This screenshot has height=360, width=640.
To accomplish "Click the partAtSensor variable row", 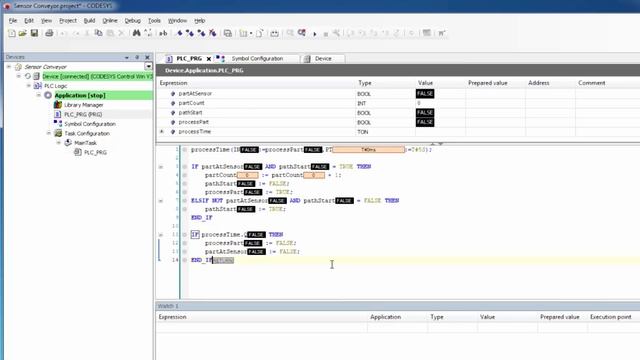I will tap(398, 94).
